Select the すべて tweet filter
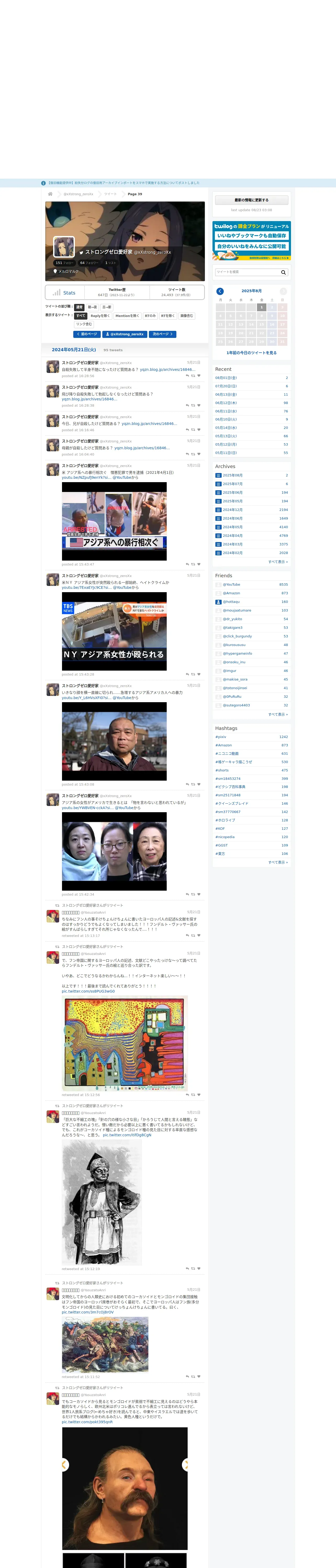Screen dimensions: 336x1568 (81, 316)
